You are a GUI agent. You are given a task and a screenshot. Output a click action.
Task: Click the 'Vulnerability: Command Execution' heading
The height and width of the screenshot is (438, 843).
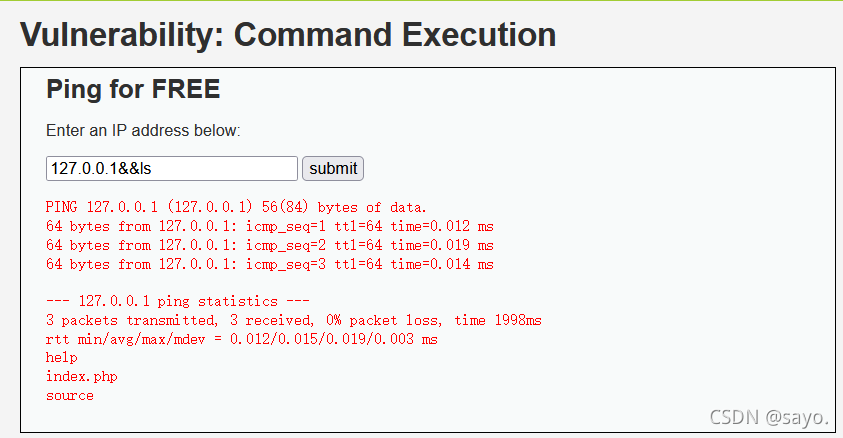288,35
